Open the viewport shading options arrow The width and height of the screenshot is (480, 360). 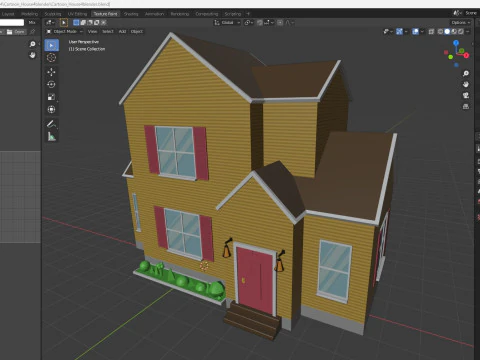[467, 31]
